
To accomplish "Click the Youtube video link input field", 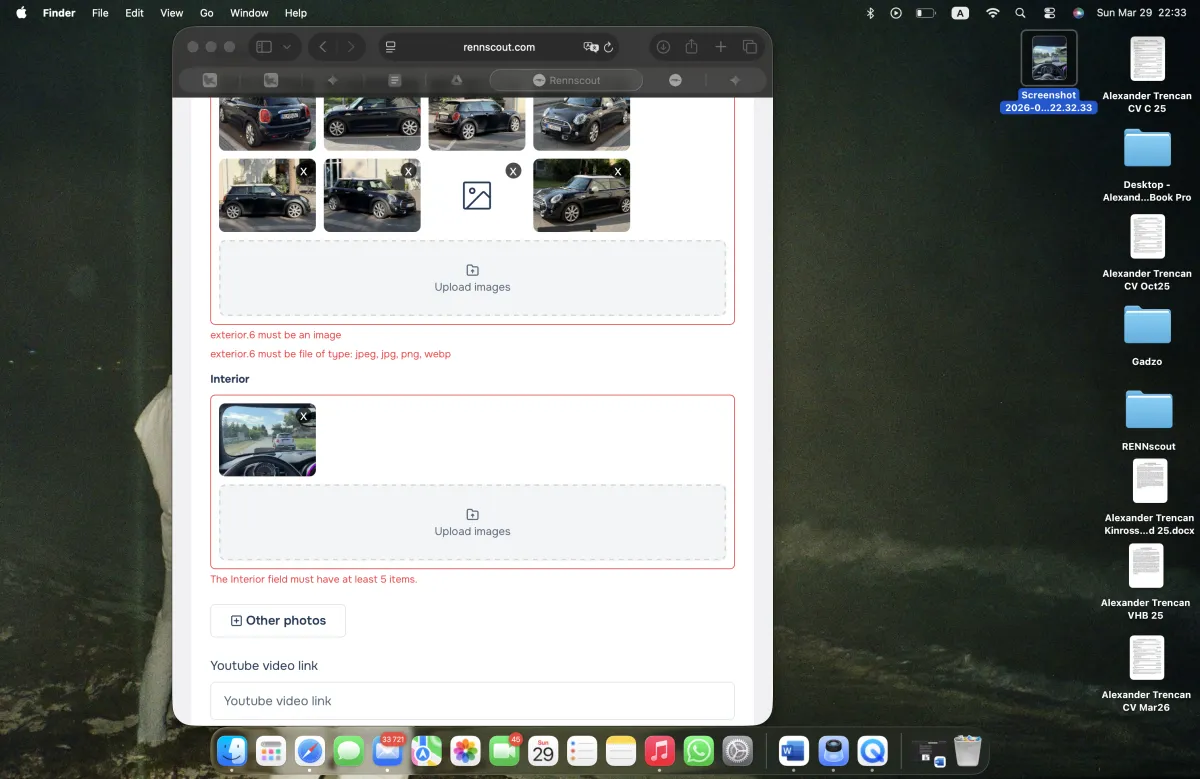I will 472,700.
